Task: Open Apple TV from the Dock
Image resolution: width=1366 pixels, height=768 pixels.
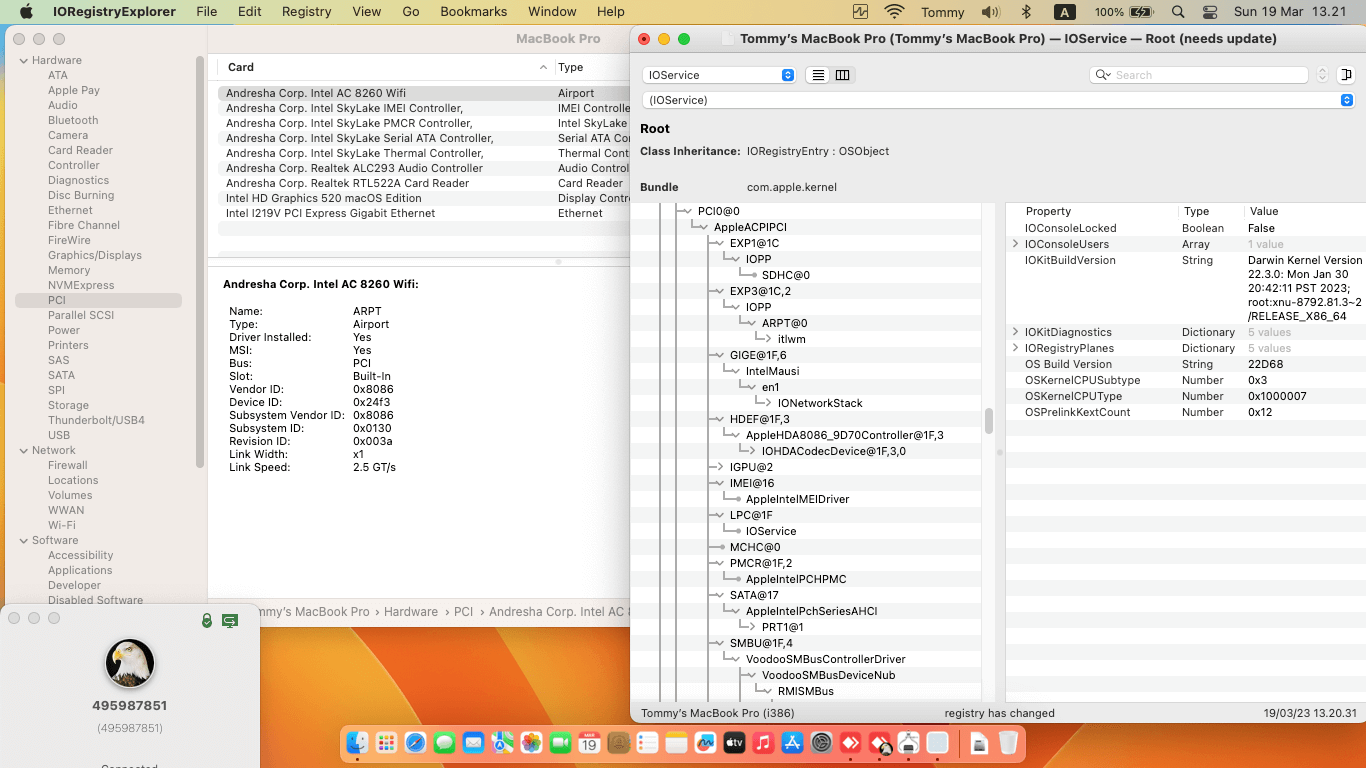Action: coord(735,742)
